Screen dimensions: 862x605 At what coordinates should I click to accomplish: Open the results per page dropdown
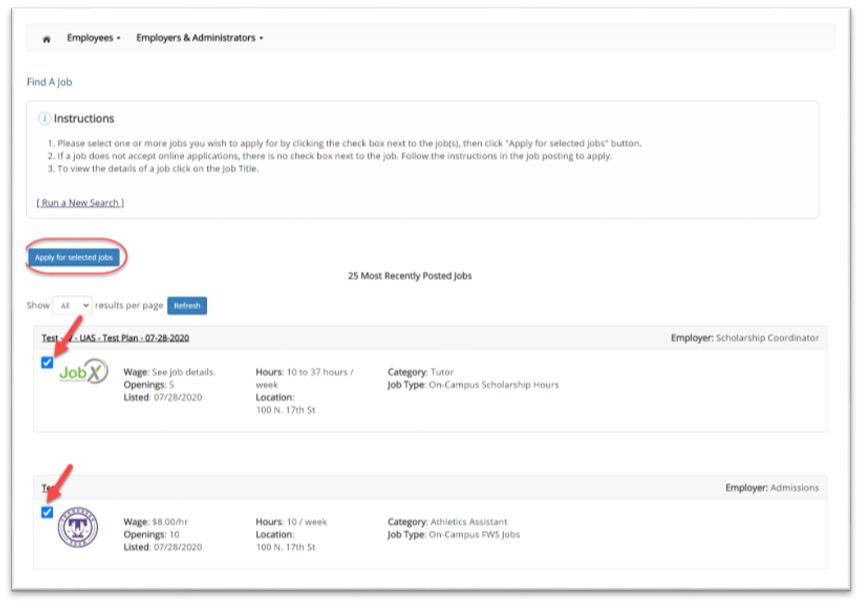[x=72, y=305]
